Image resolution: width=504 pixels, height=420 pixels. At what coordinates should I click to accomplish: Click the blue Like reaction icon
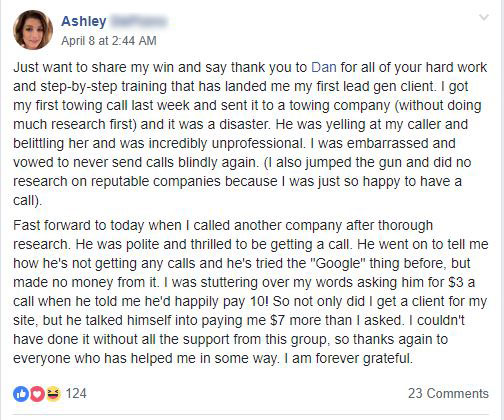coord(21,394)
